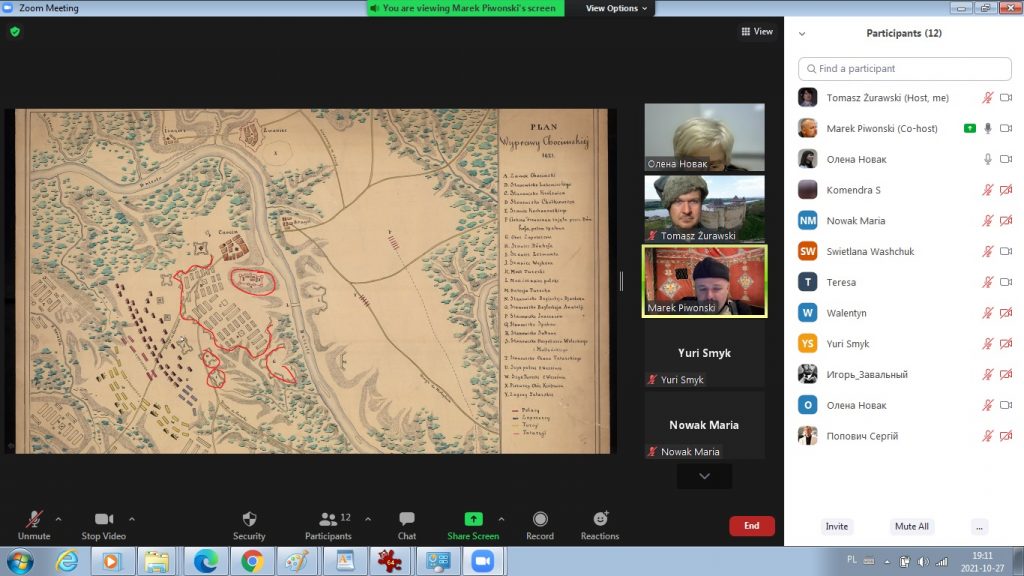
Task: Expand audio options arrow next to Unmute
Action: click(58, 519)
